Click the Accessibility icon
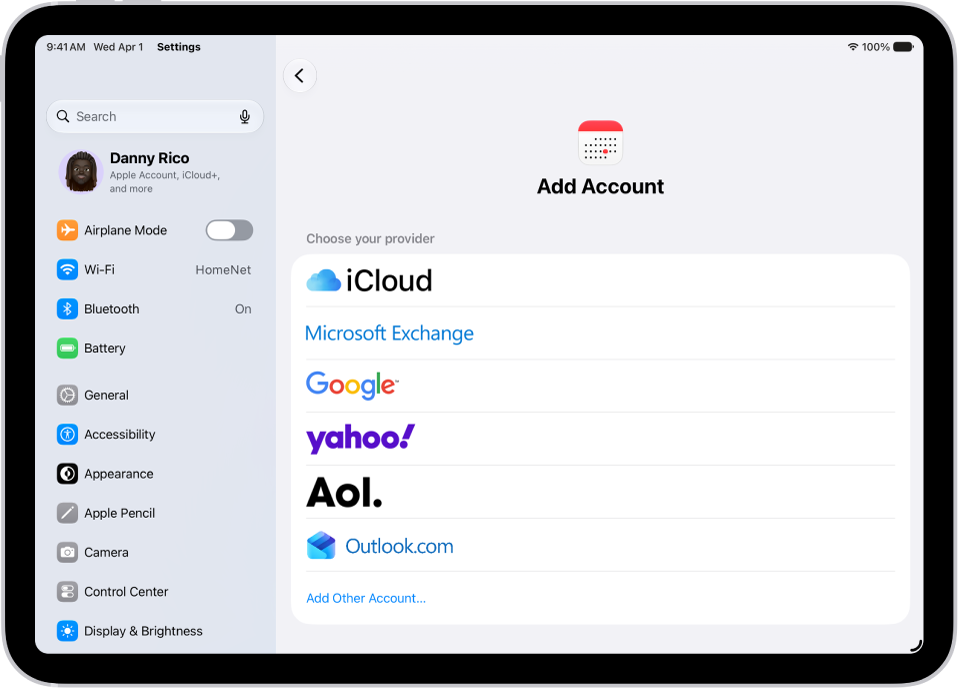The image size is (960, 690). [67, 434]
